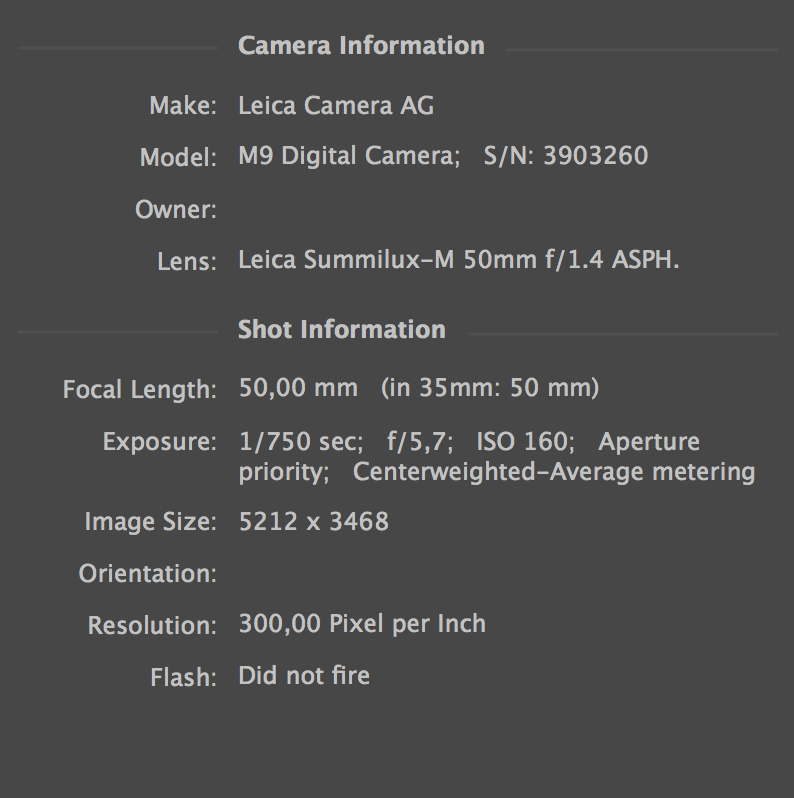The width and height of the screenshot is (794, 798).
Task: Select the 5212 x 3468 image size
Action: pos(313,522)
